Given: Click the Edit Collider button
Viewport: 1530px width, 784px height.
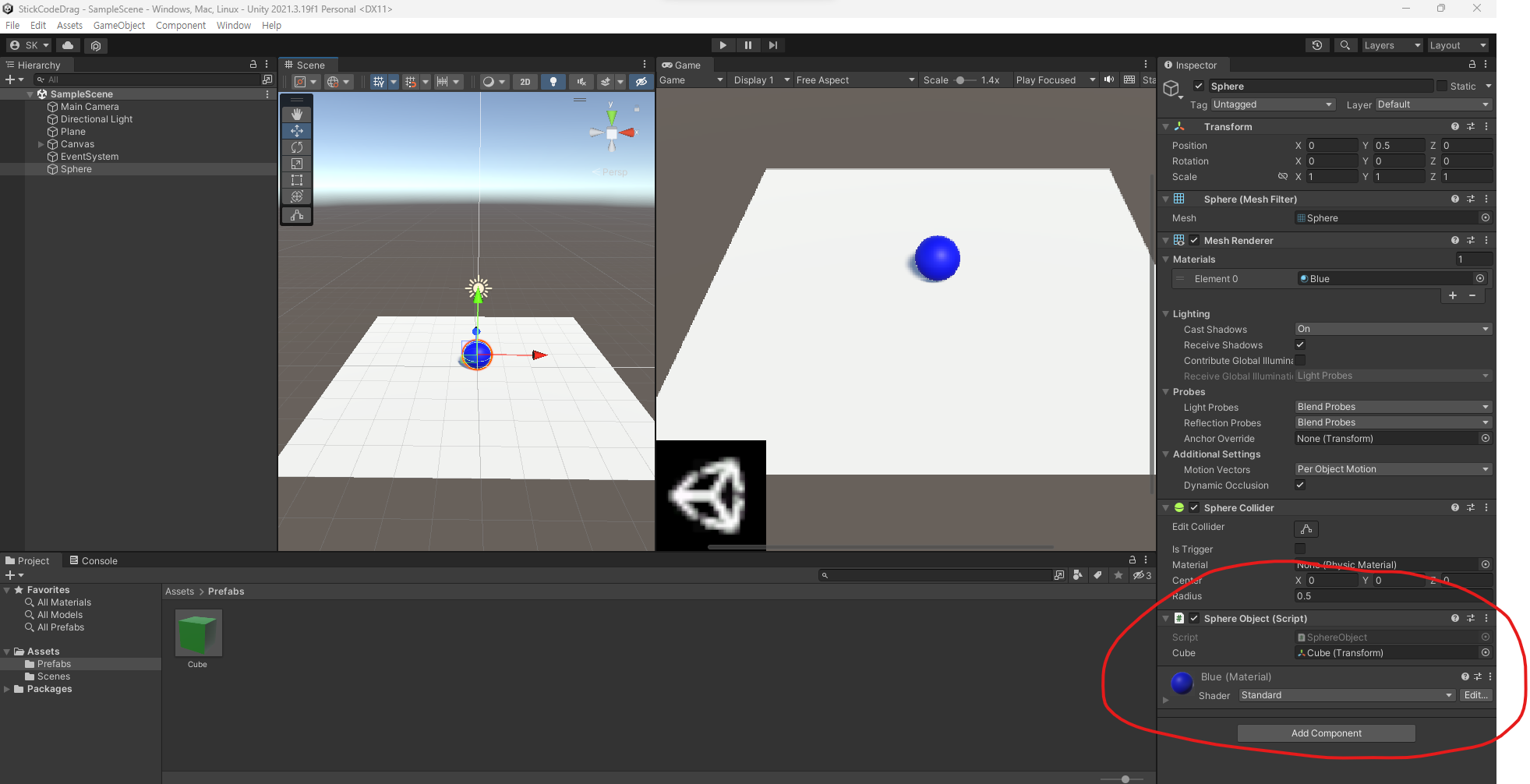Looking at the screenshot, I should pyautogui.click(x=1306, y=529).
